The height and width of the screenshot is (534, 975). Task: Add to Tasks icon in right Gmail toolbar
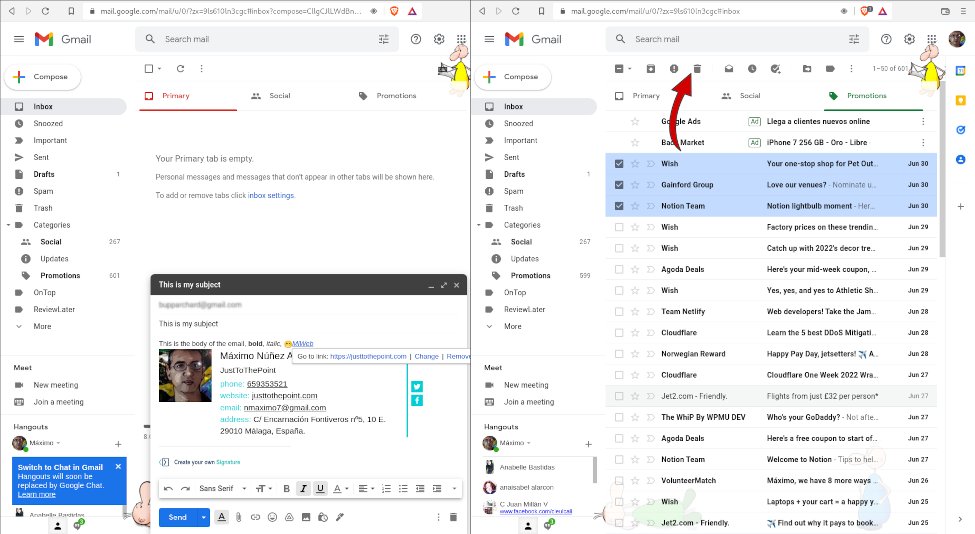(775, 68)
